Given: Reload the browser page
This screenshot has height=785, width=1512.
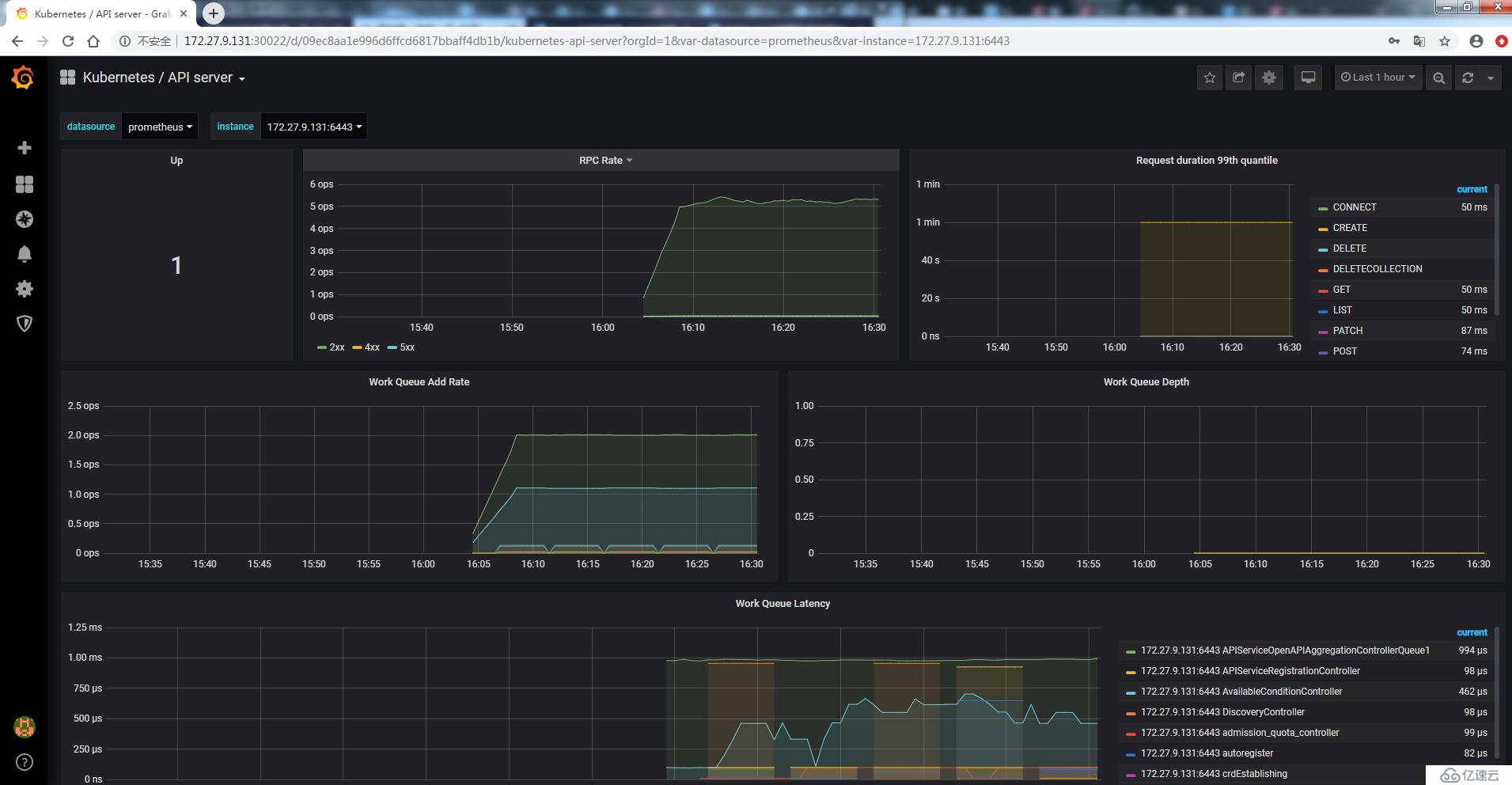Looking at the screenshot, I should point(68,41).
